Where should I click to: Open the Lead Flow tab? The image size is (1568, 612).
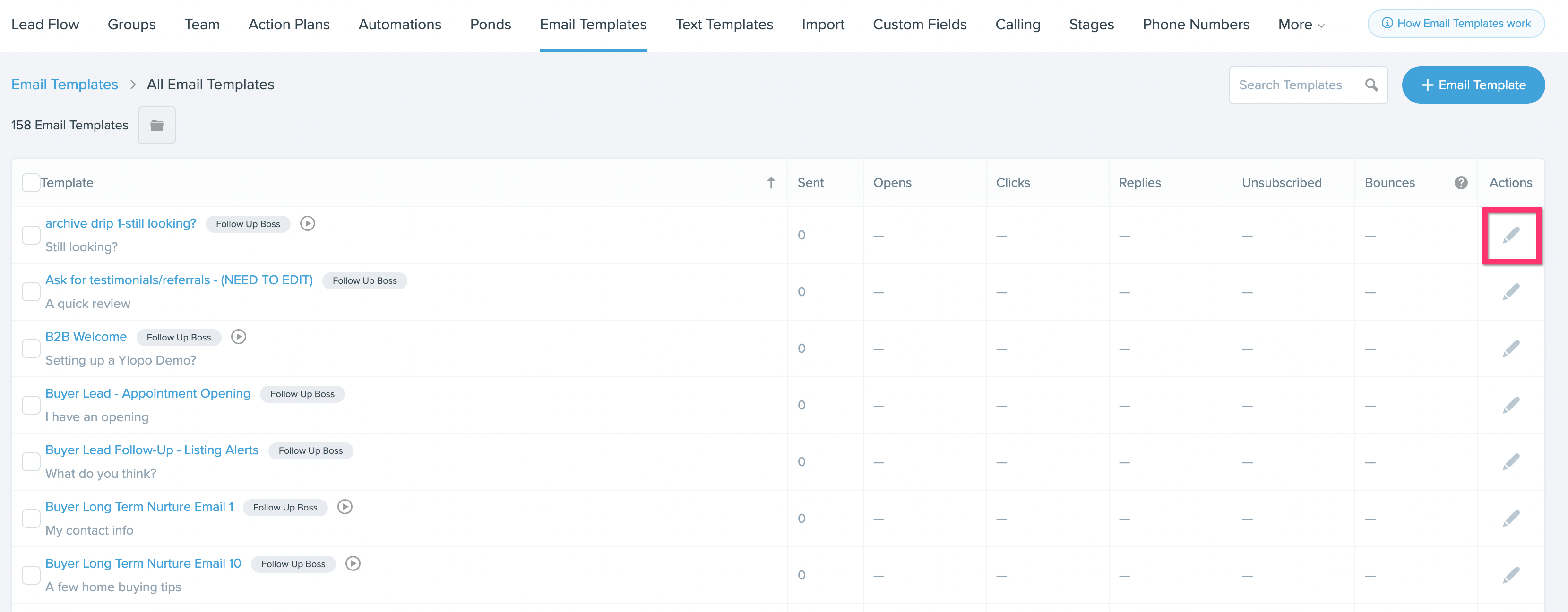pos(45,25)
